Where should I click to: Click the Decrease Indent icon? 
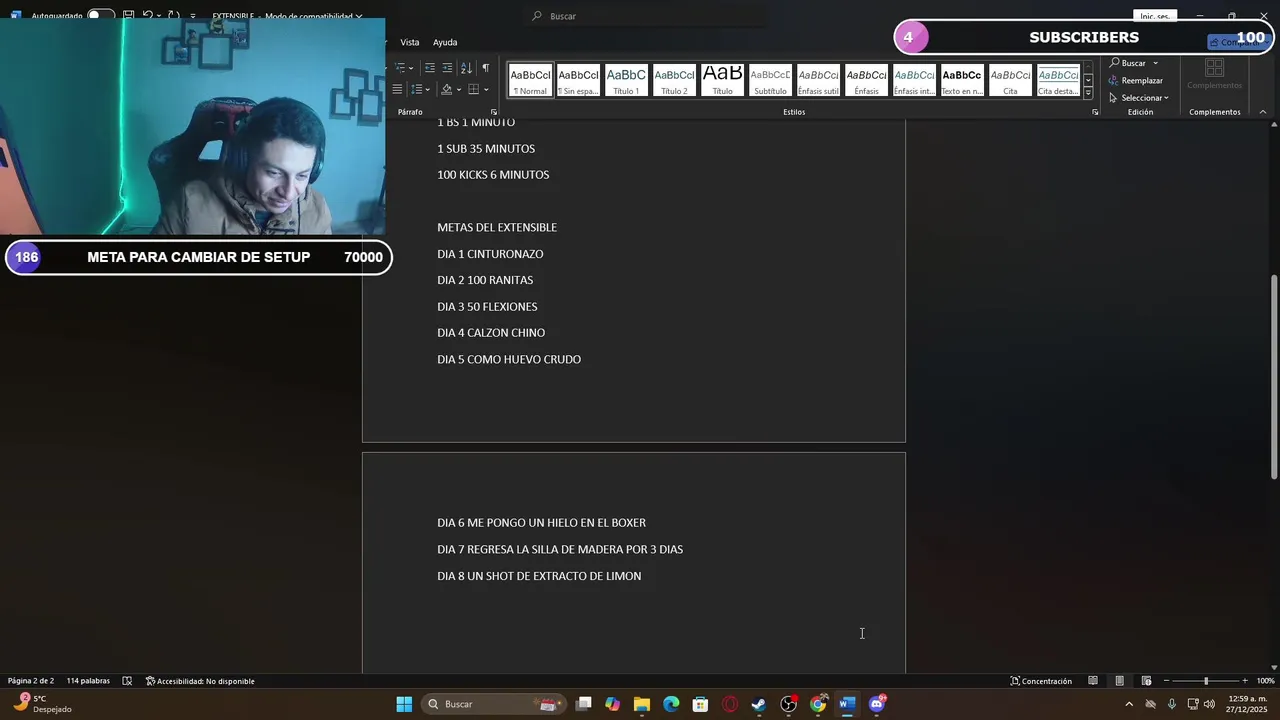429,68
